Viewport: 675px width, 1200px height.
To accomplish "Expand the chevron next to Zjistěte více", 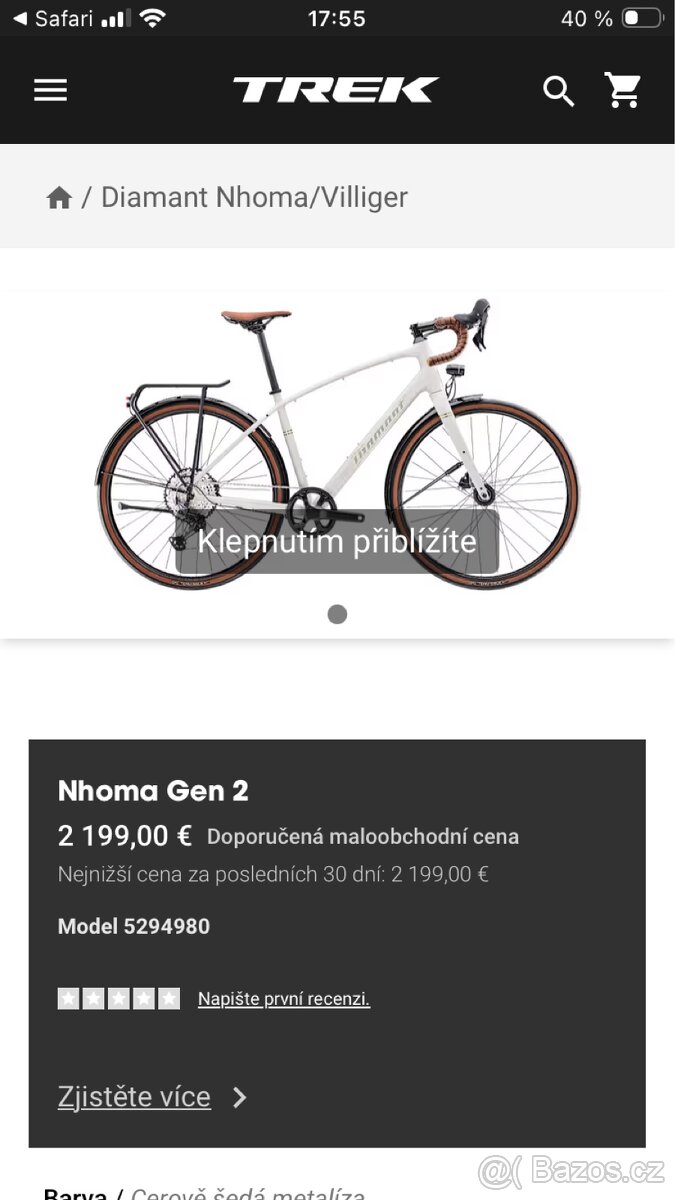I will click(240, 1098).
